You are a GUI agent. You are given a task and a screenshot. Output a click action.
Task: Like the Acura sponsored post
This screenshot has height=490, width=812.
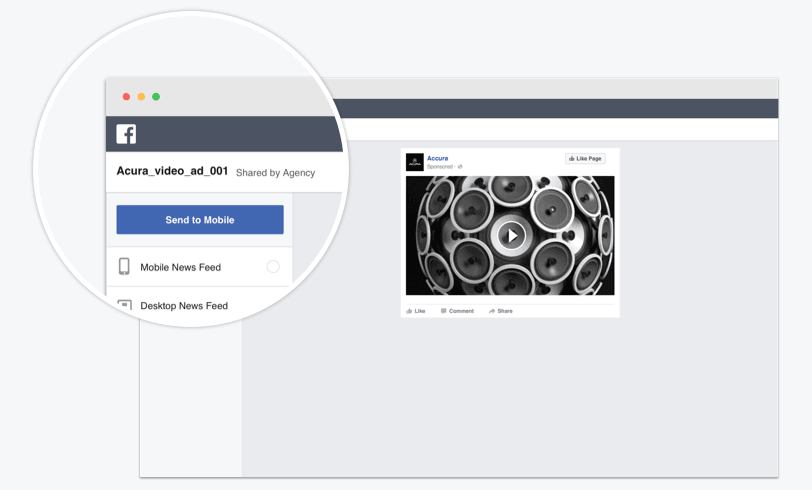[415, 311]
